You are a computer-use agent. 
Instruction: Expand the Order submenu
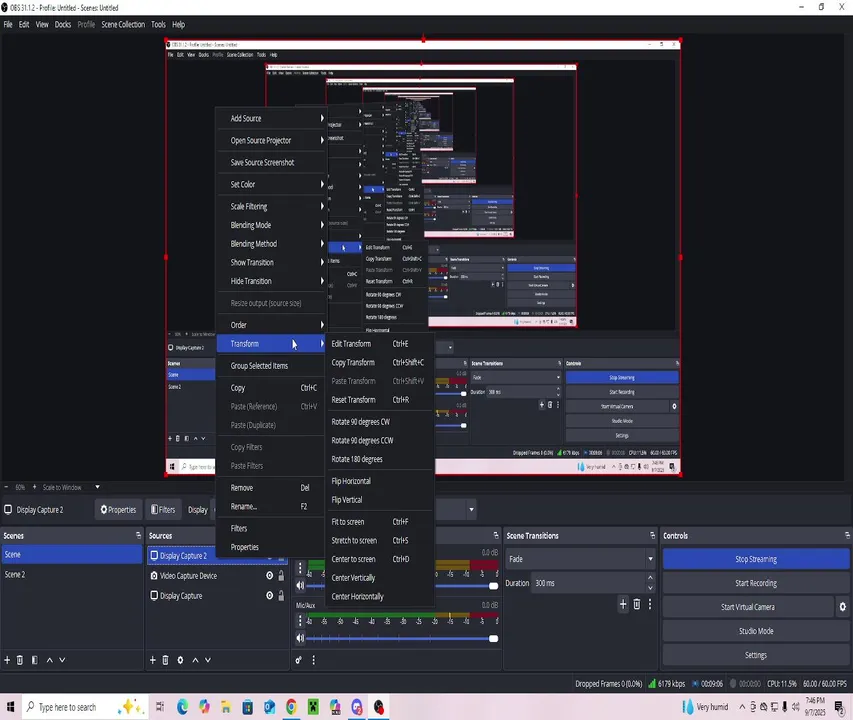(271, 325)
